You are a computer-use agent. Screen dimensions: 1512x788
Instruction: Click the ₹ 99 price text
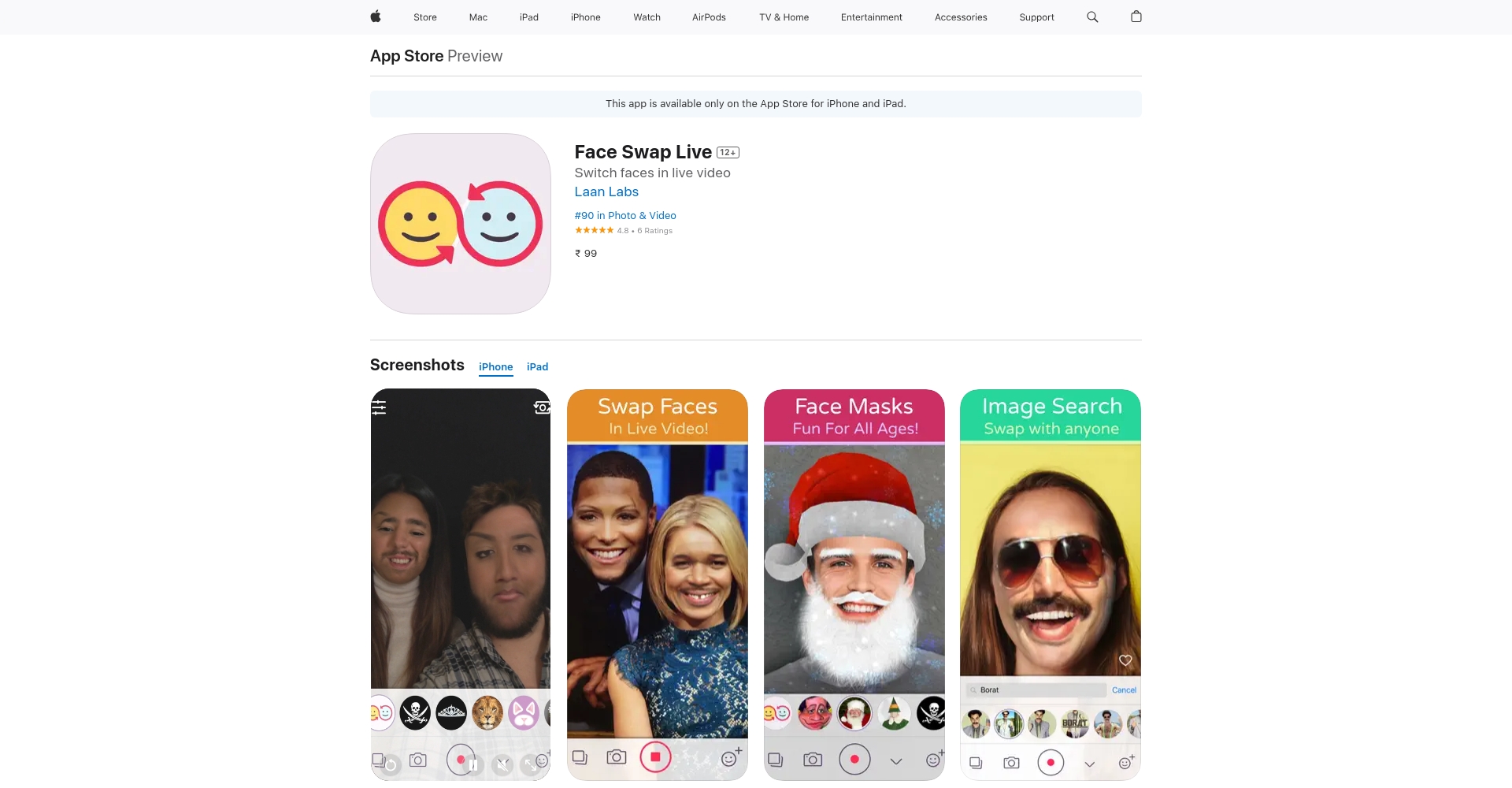(586, 254)
